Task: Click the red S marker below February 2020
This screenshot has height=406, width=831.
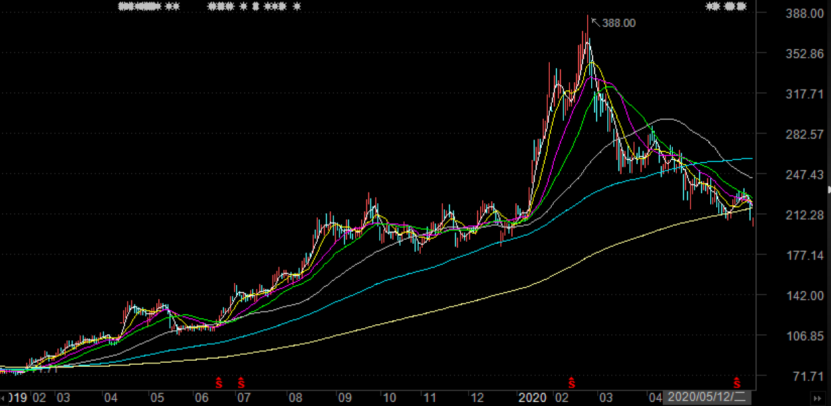Action: coord(572,382)
